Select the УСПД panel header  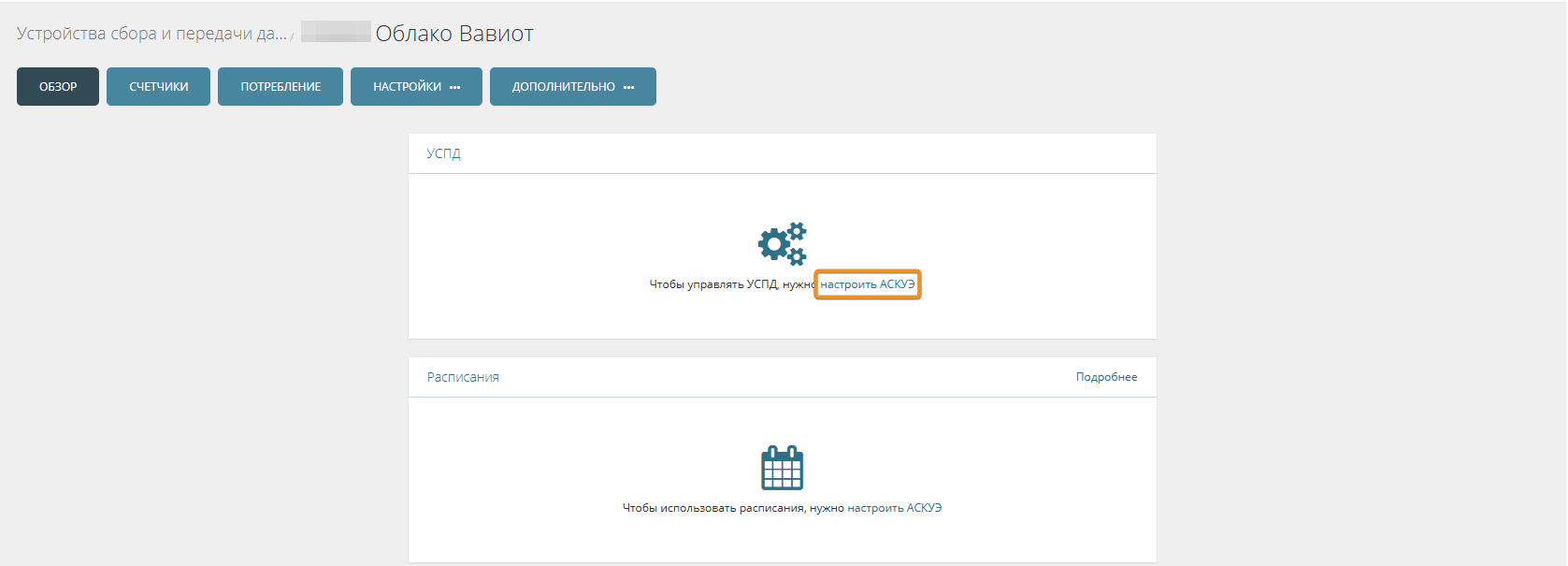(x=444, y=153)
